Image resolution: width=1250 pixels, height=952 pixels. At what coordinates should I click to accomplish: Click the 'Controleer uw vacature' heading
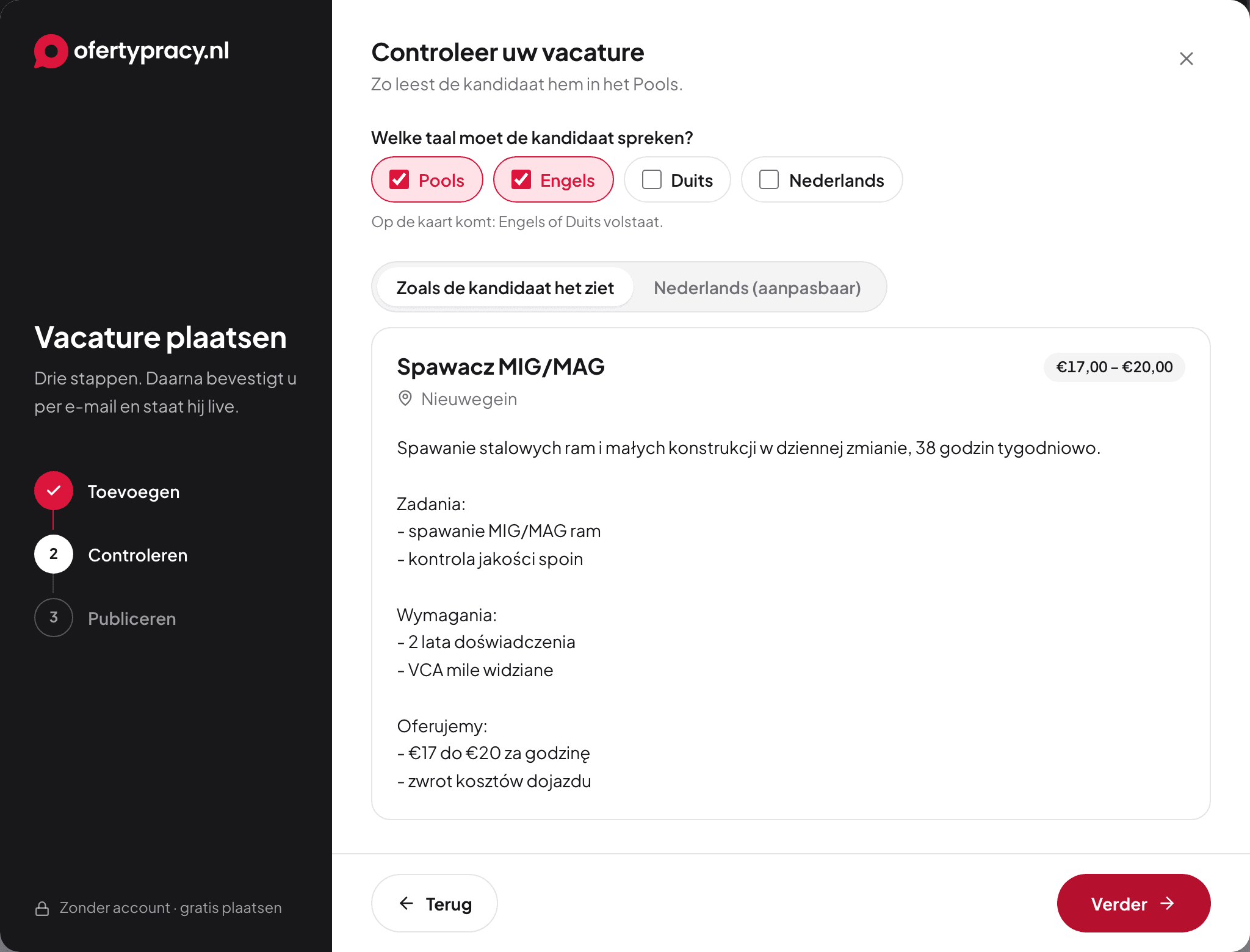pos(508,52)
